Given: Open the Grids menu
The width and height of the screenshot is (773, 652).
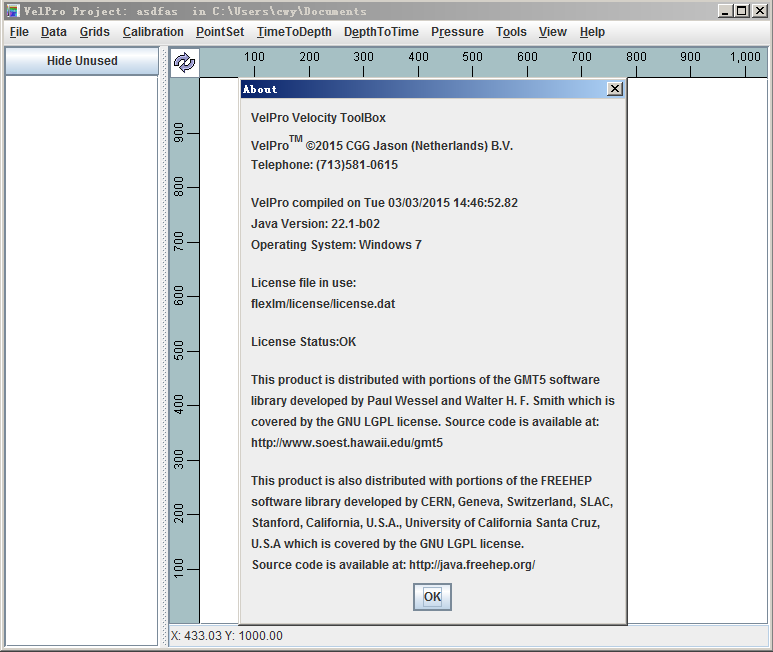Looking at the screenshot, I should (x=95, y=32).
